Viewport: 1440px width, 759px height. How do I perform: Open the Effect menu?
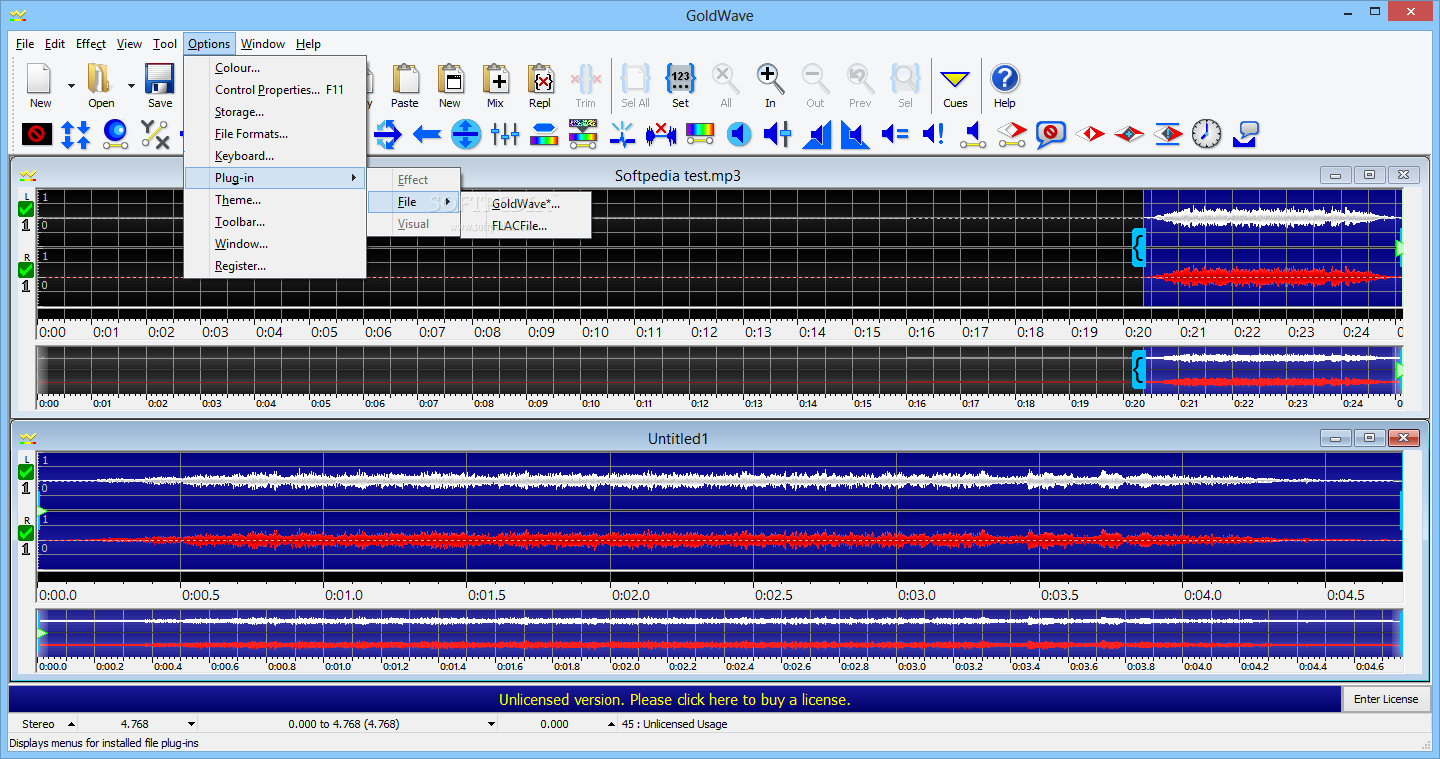tap(91, 44)
